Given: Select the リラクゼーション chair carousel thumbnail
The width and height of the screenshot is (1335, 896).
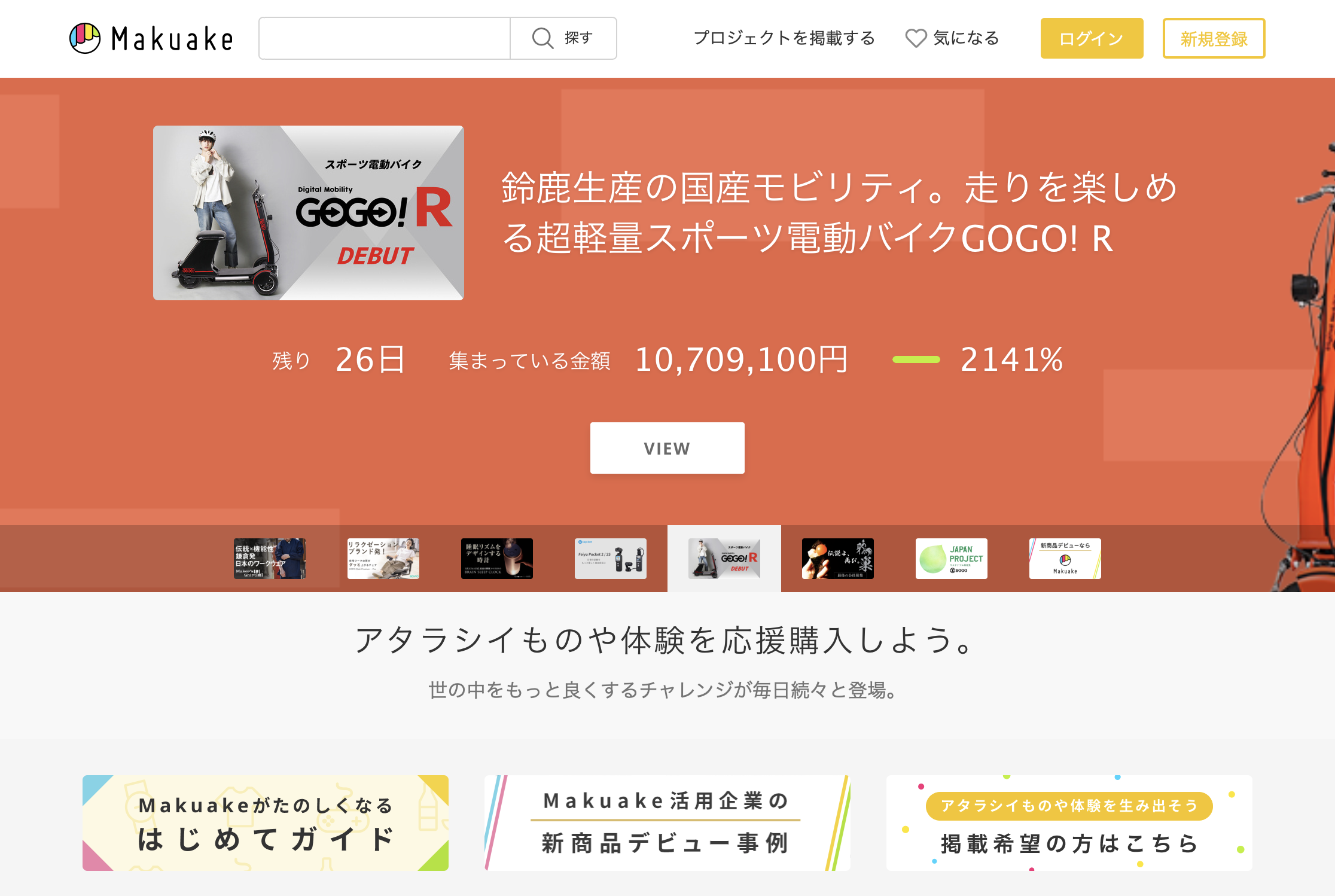Looking at the screenshot, I should [383, 559].
